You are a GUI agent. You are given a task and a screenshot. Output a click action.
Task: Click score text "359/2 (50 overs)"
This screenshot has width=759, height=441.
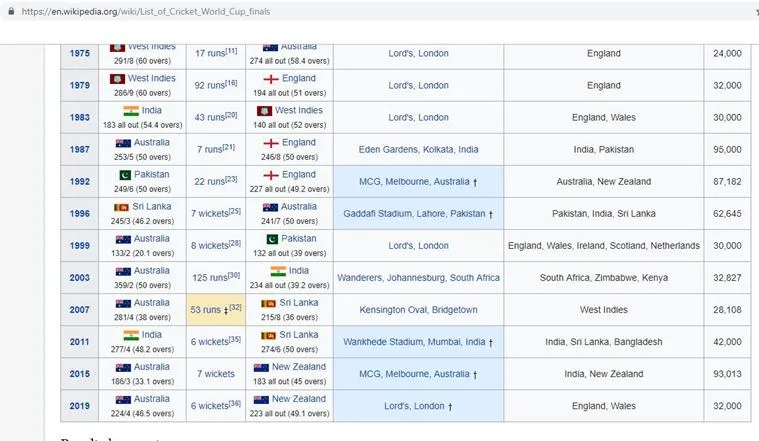point(142,285)
